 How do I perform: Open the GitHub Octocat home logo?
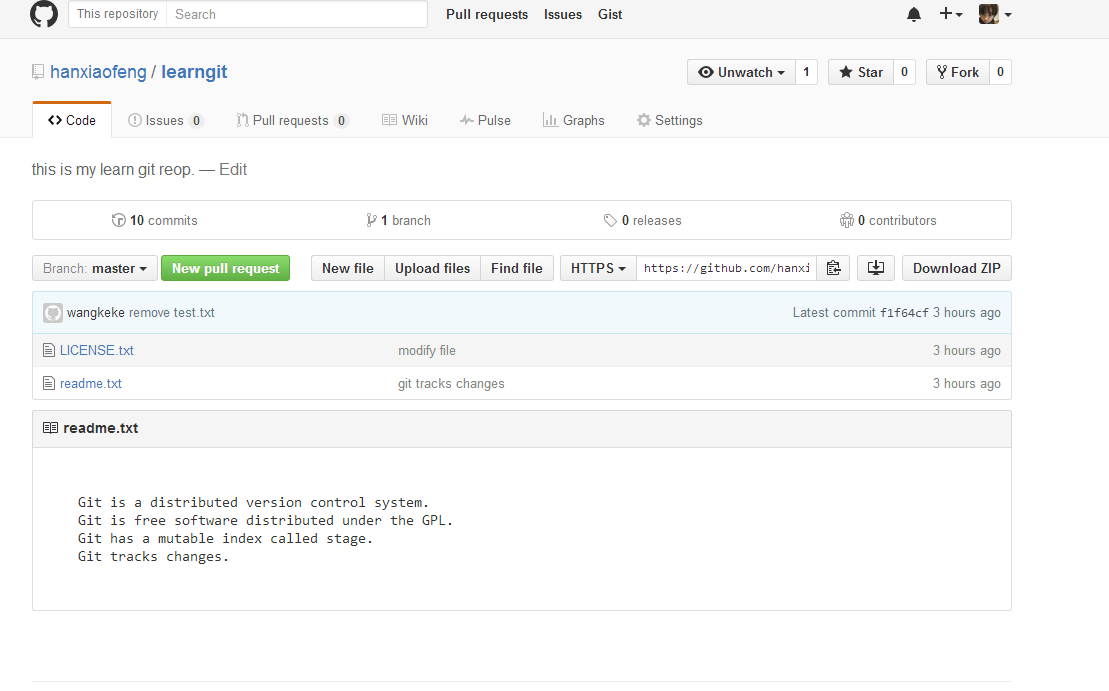coord(44,14)
